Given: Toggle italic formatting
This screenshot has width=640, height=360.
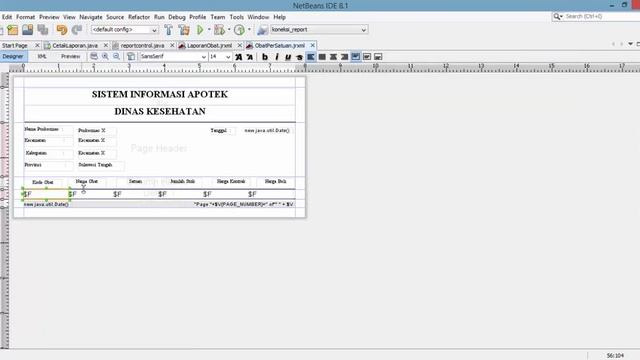Looking at the screenshot, I should [x=276, y=57].
